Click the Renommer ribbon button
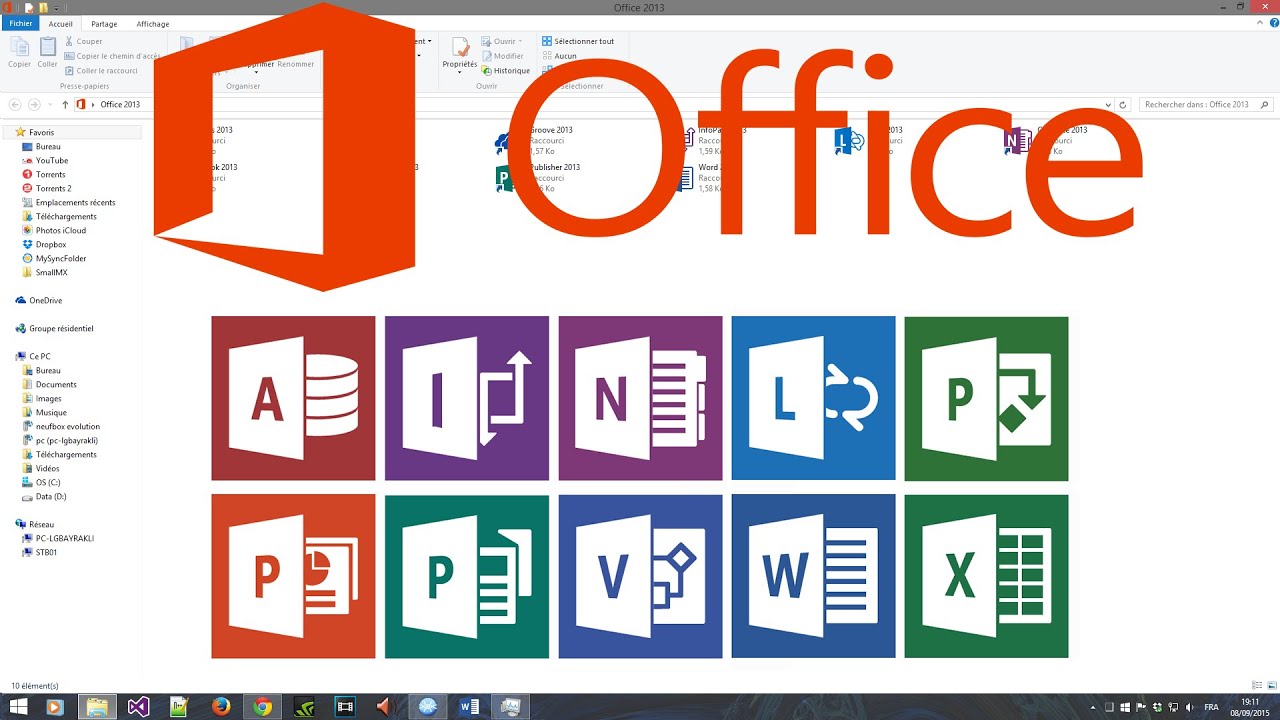This screenshot has width=1280, height=720. point(296,64)
